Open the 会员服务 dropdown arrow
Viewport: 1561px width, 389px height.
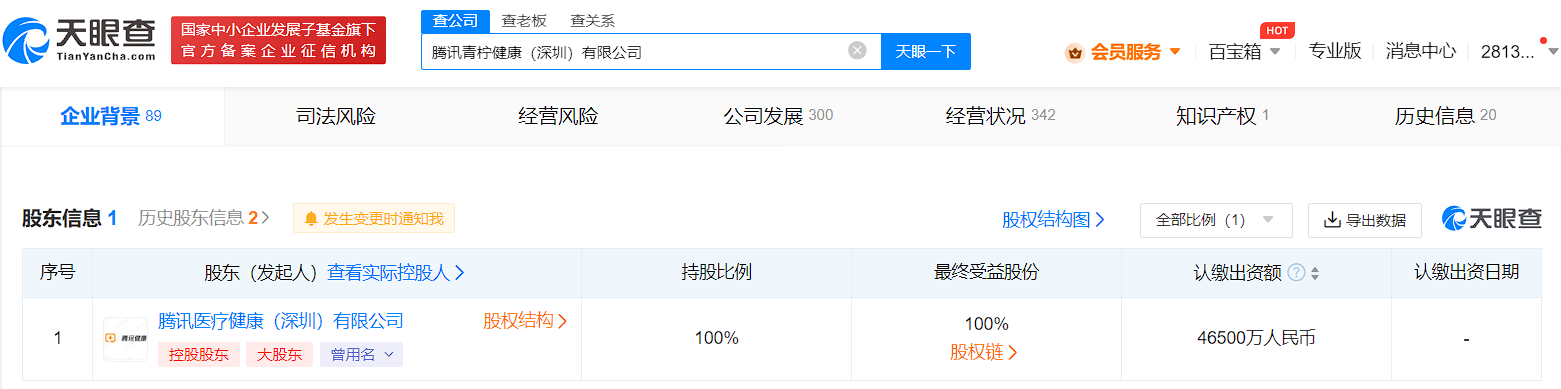point(1175,52)
